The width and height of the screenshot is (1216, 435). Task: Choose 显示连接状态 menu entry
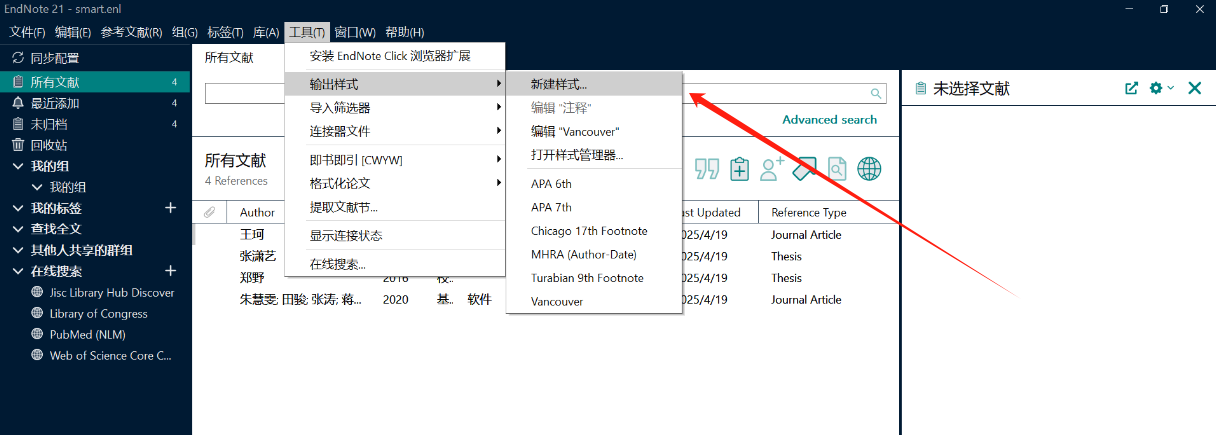point(395,235)
